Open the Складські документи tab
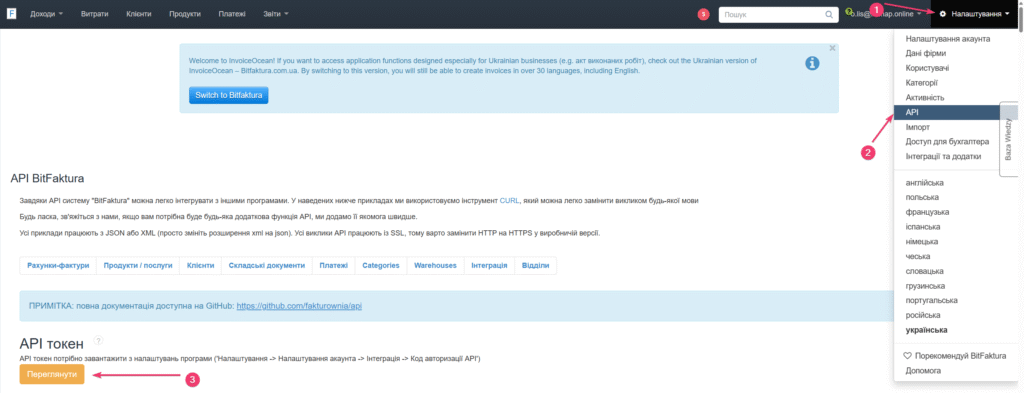The height and width of the screenshot is (393, 1024). coord(266,266)
